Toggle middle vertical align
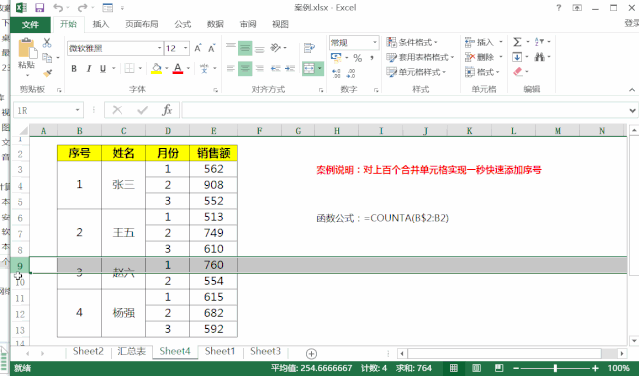 click(245, 48)
